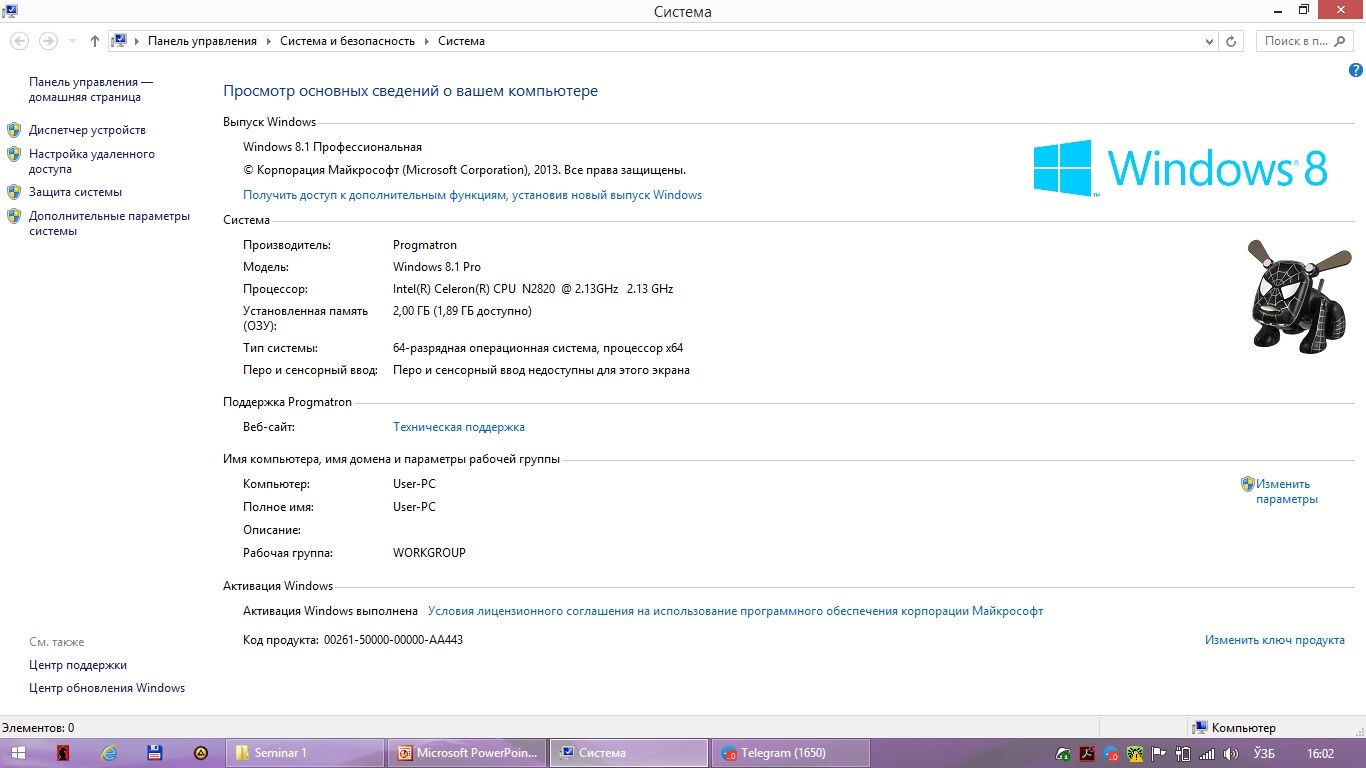Click the product code 00261-50000-00000-AA443
This screenshot has height=768, width=1366.
click(x=393, y=640)
